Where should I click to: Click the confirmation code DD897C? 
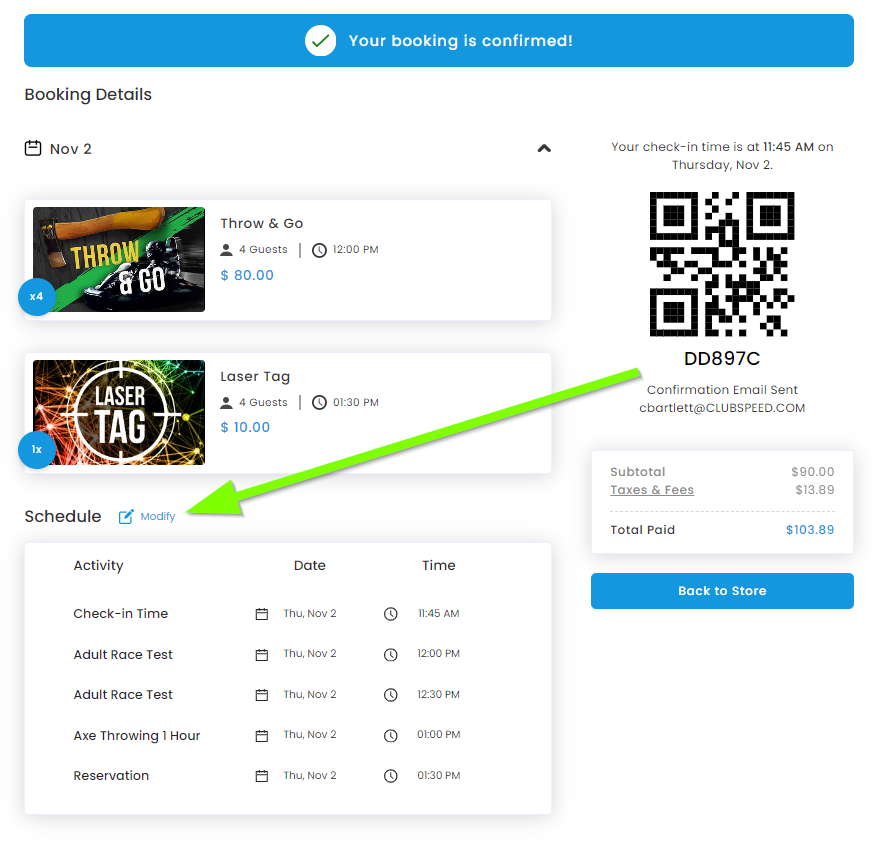pos(722,359)
